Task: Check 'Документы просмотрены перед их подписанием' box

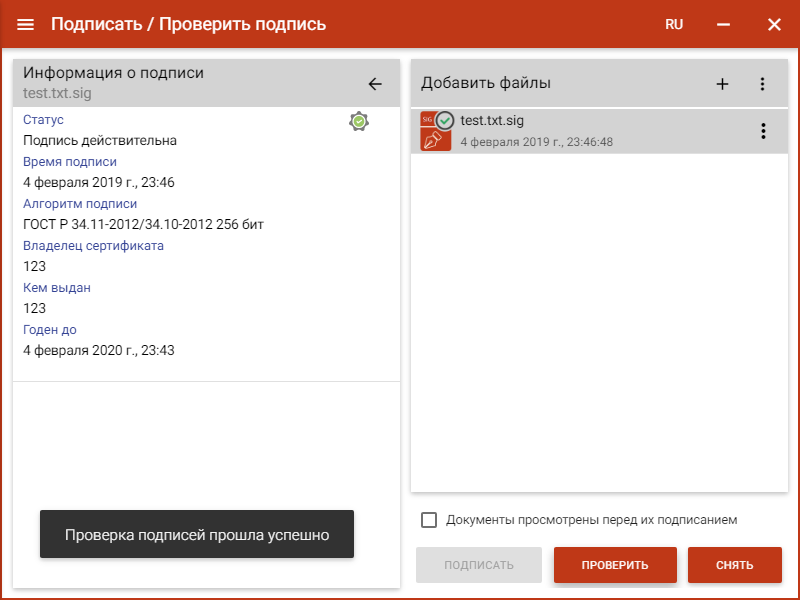Action: (x=429, y=520)
